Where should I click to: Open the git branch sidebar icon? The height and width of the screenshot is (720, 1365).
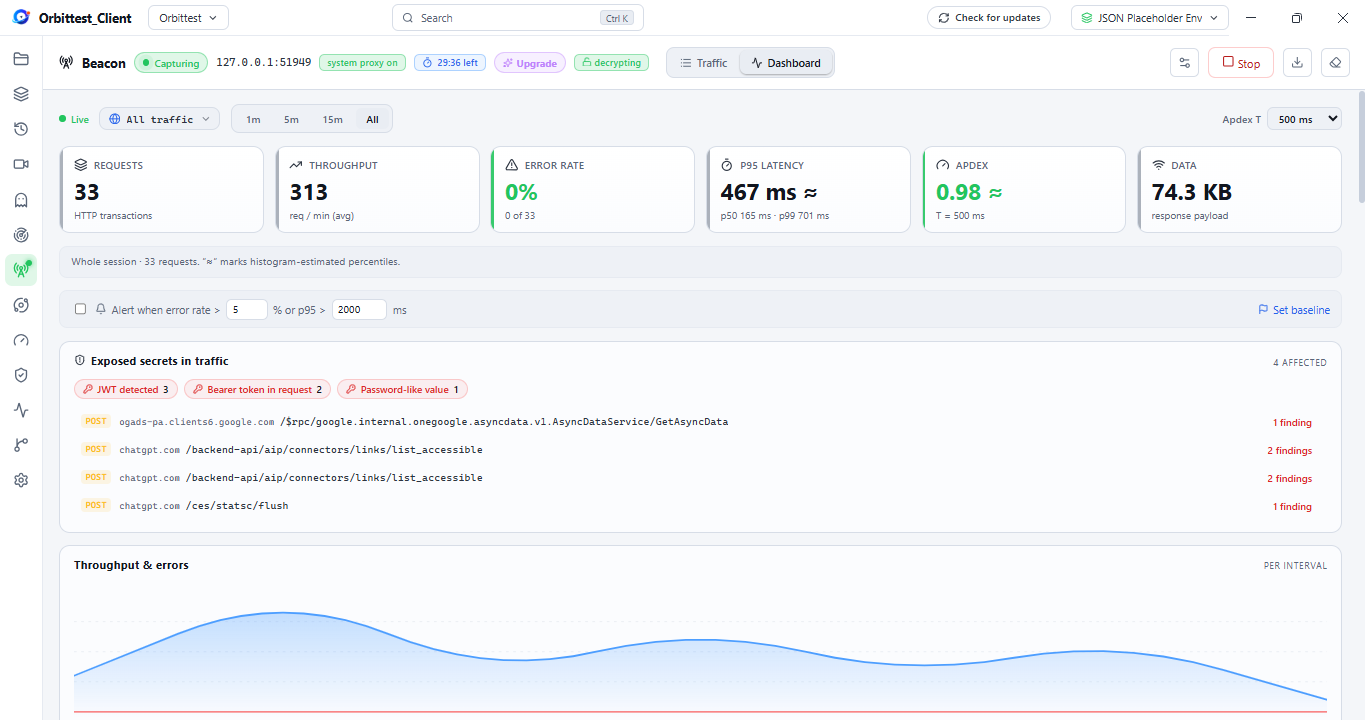pyautogui.click(x=21, y=445)
